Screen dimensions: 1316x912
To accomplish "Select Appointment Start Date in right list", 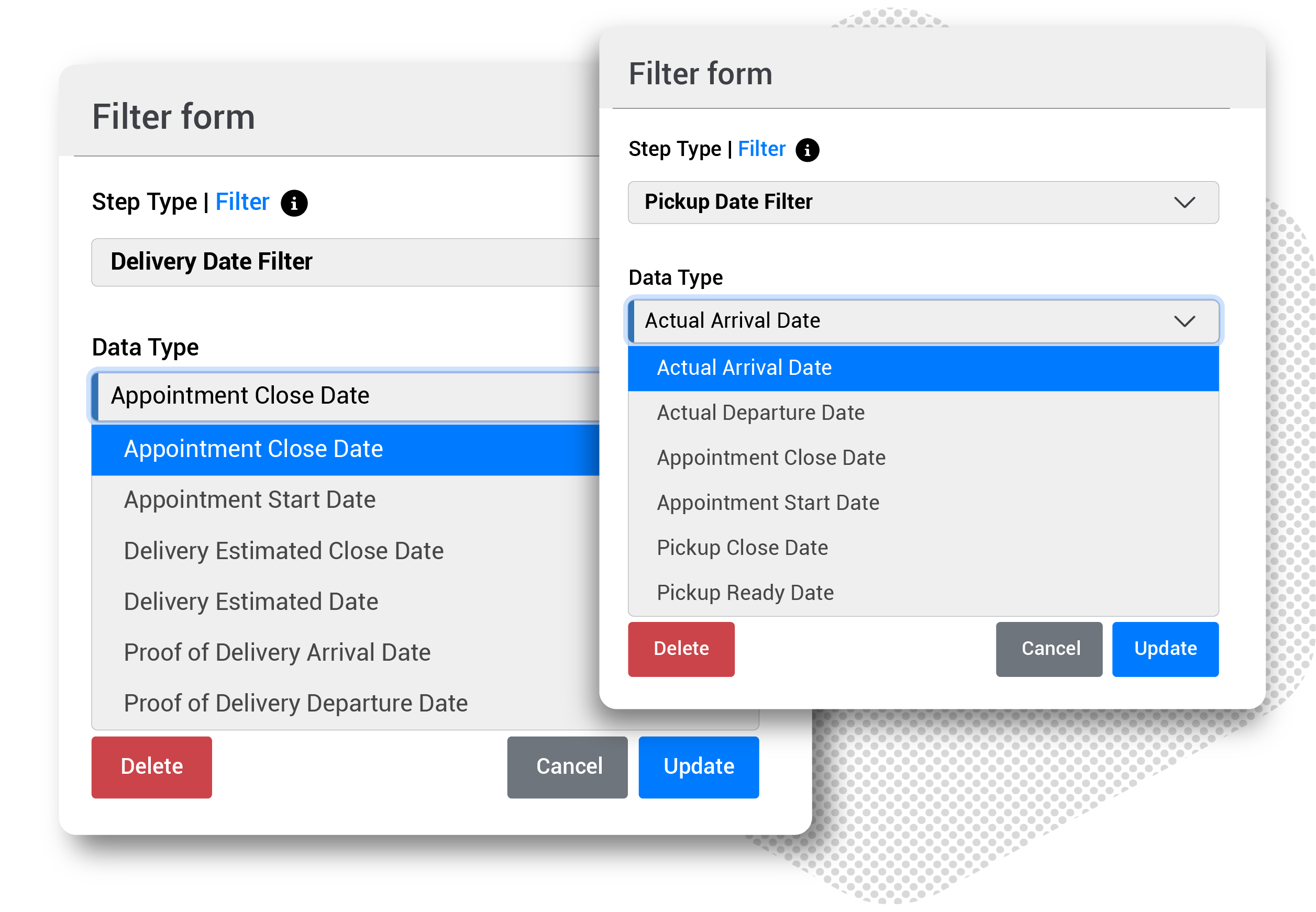I will [x=767, y=503].
